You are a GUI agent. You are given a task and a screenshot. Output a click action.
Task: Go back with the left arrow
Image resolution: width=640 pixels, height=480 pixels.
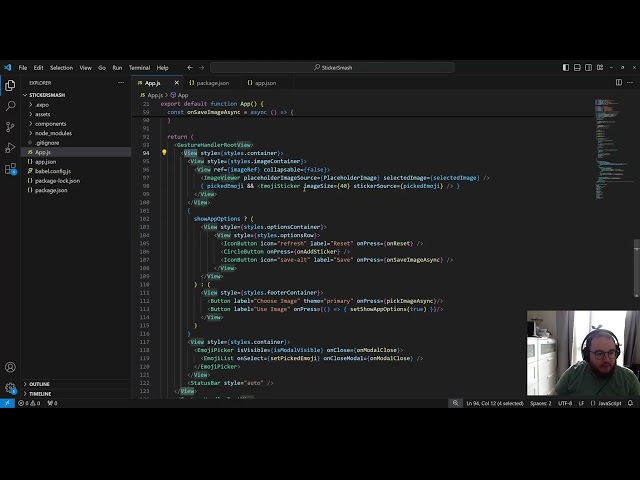click(190, 67)
